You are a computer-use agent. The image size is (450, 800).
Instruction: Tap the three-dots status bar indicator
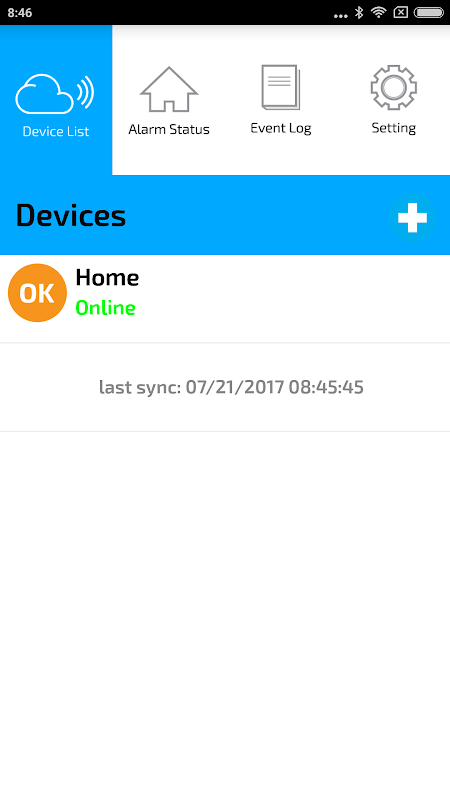(341, 16)
